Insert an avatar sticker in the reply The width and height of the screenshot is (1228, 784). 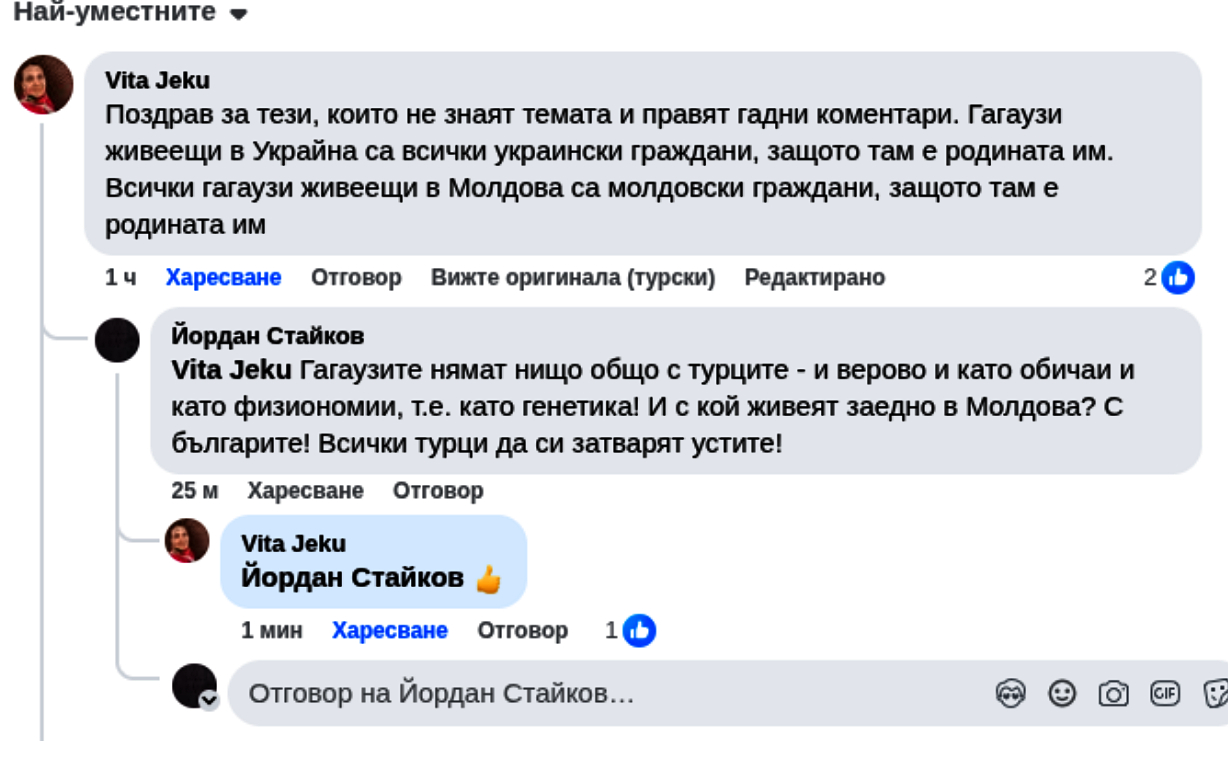pos(1011,693)
